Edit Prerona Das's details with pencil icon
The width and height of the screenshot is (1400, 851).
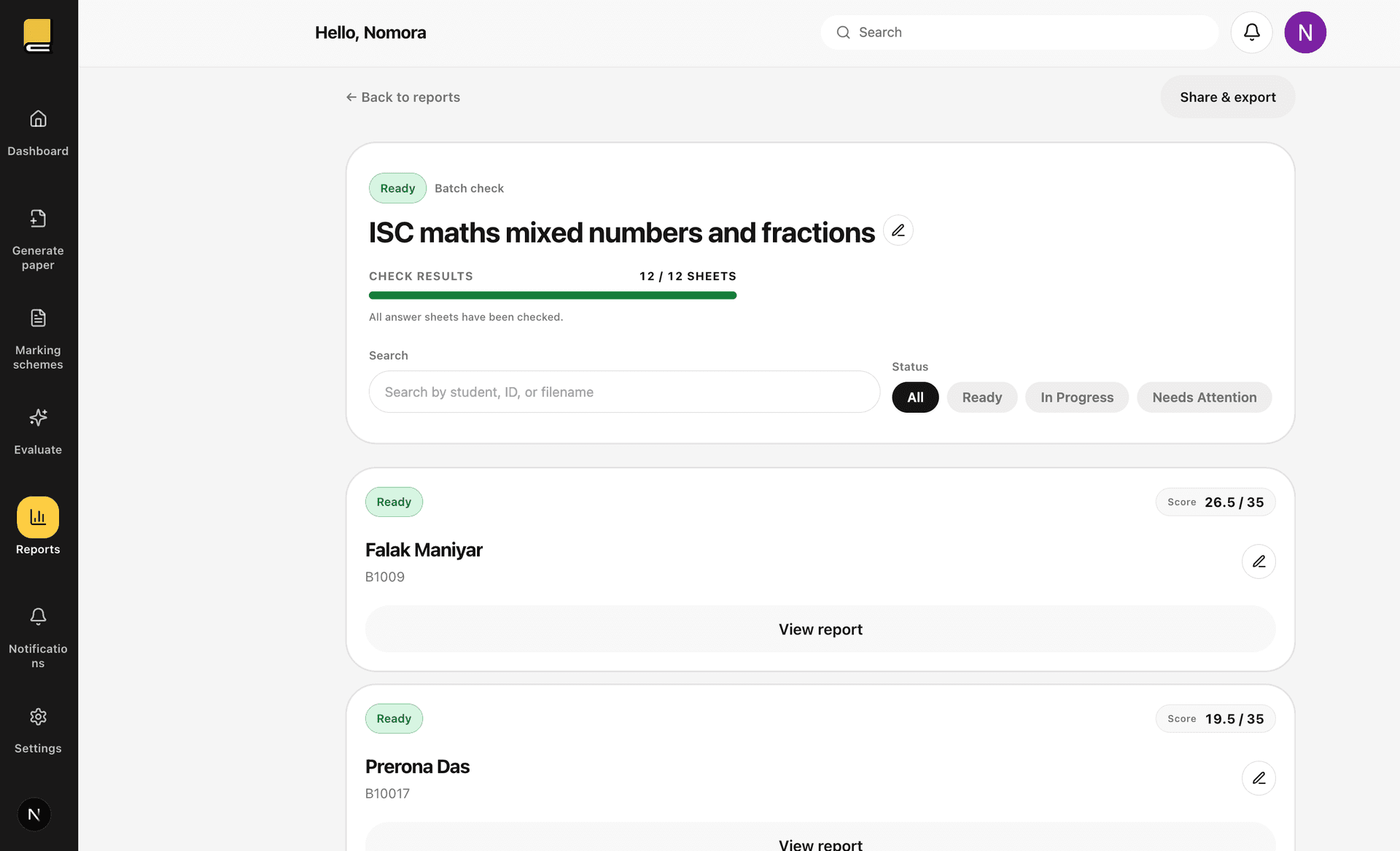pyautogui.click(x=1259, y=778)
